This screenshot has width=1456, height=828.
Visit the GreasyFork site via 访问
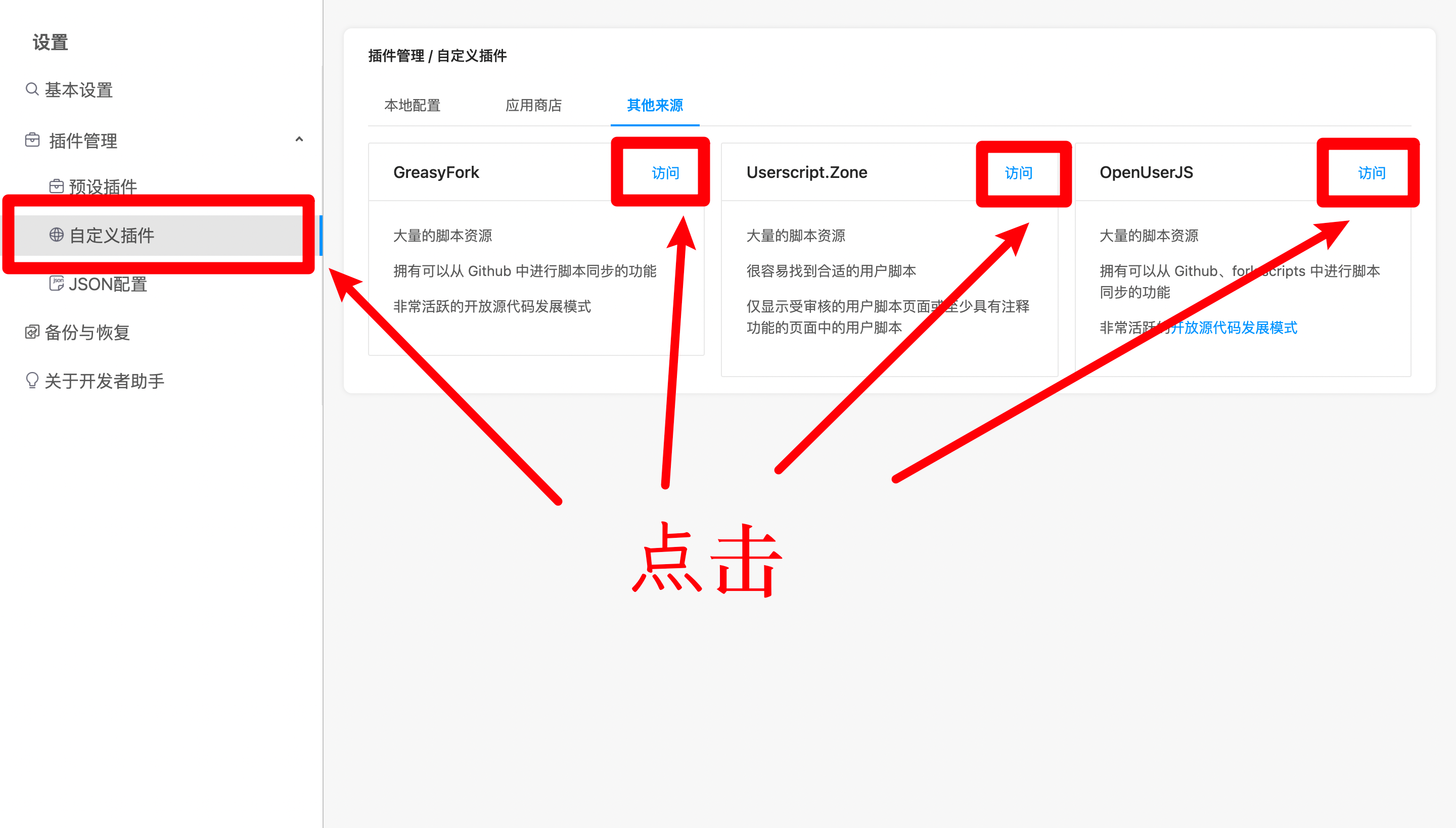[x=665, y=172]
